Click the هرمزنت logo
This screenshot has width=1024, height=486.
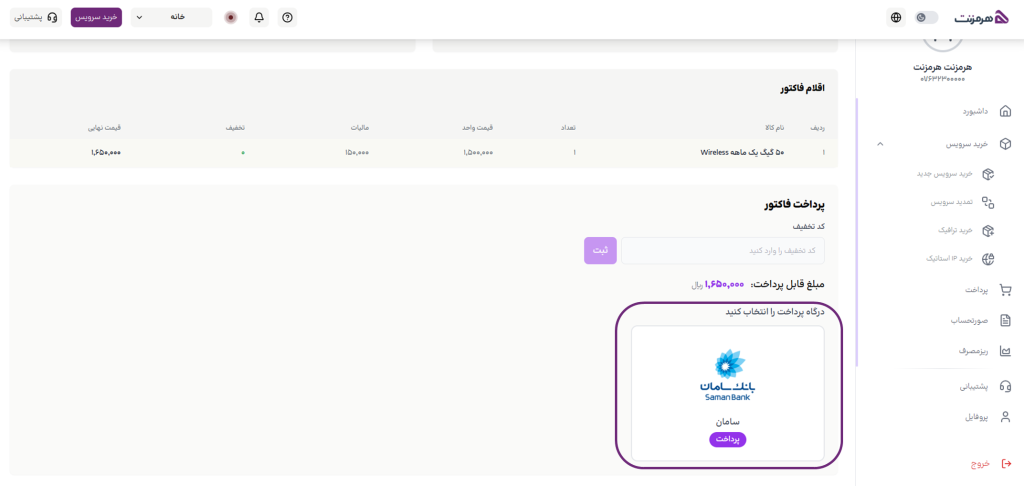click(x=982, y=18)
